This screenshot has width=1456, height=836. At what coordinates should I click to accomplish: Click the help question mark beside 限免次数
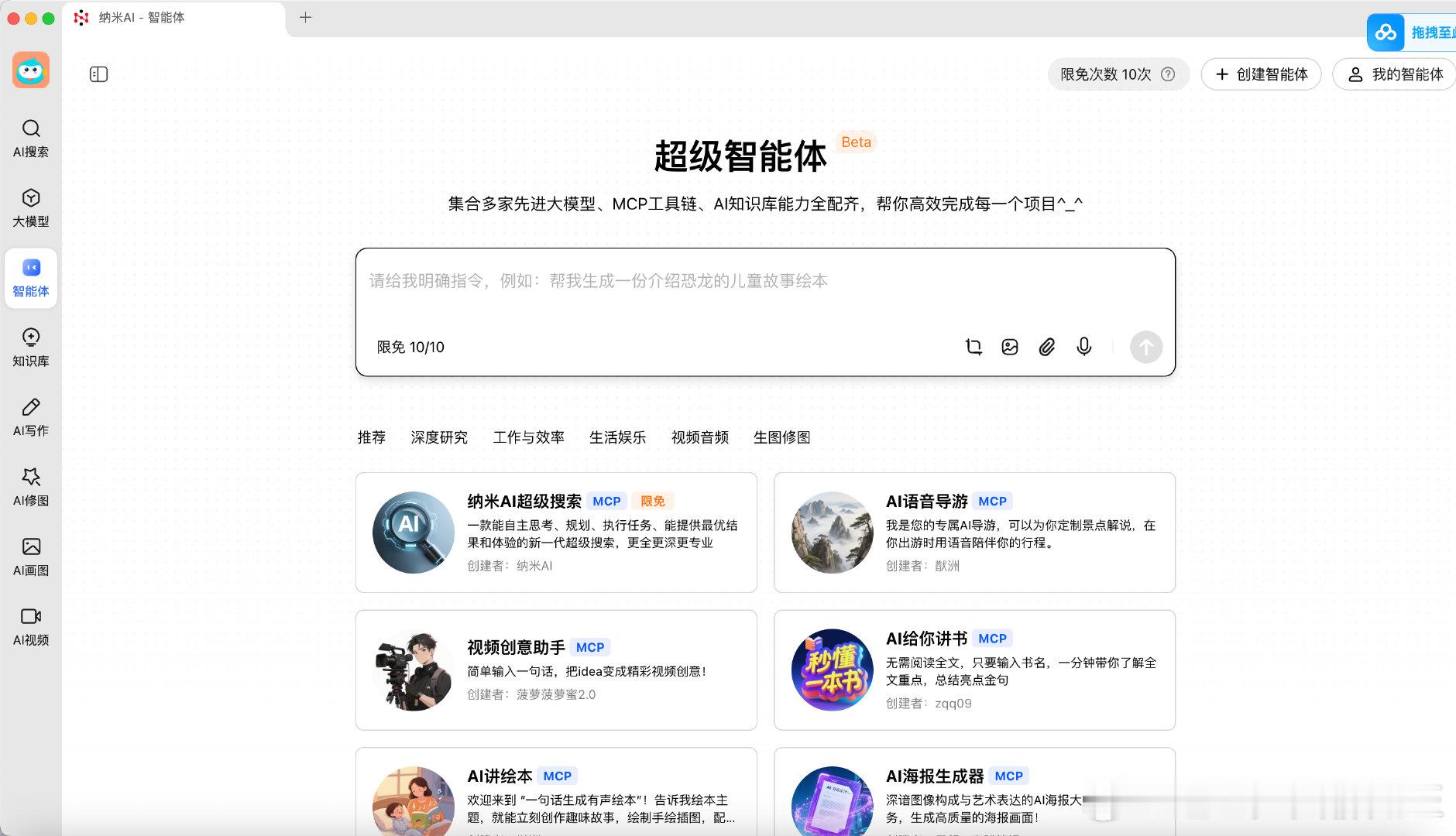1168,74
